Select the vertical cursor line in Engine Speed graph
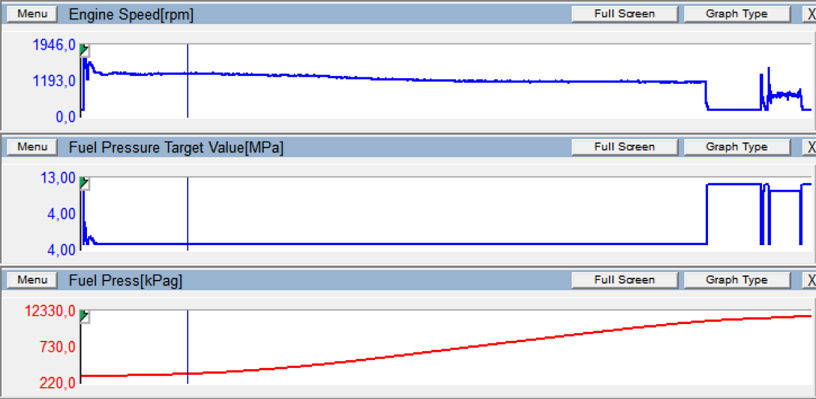The image size is (816, 399). (187, 81)
